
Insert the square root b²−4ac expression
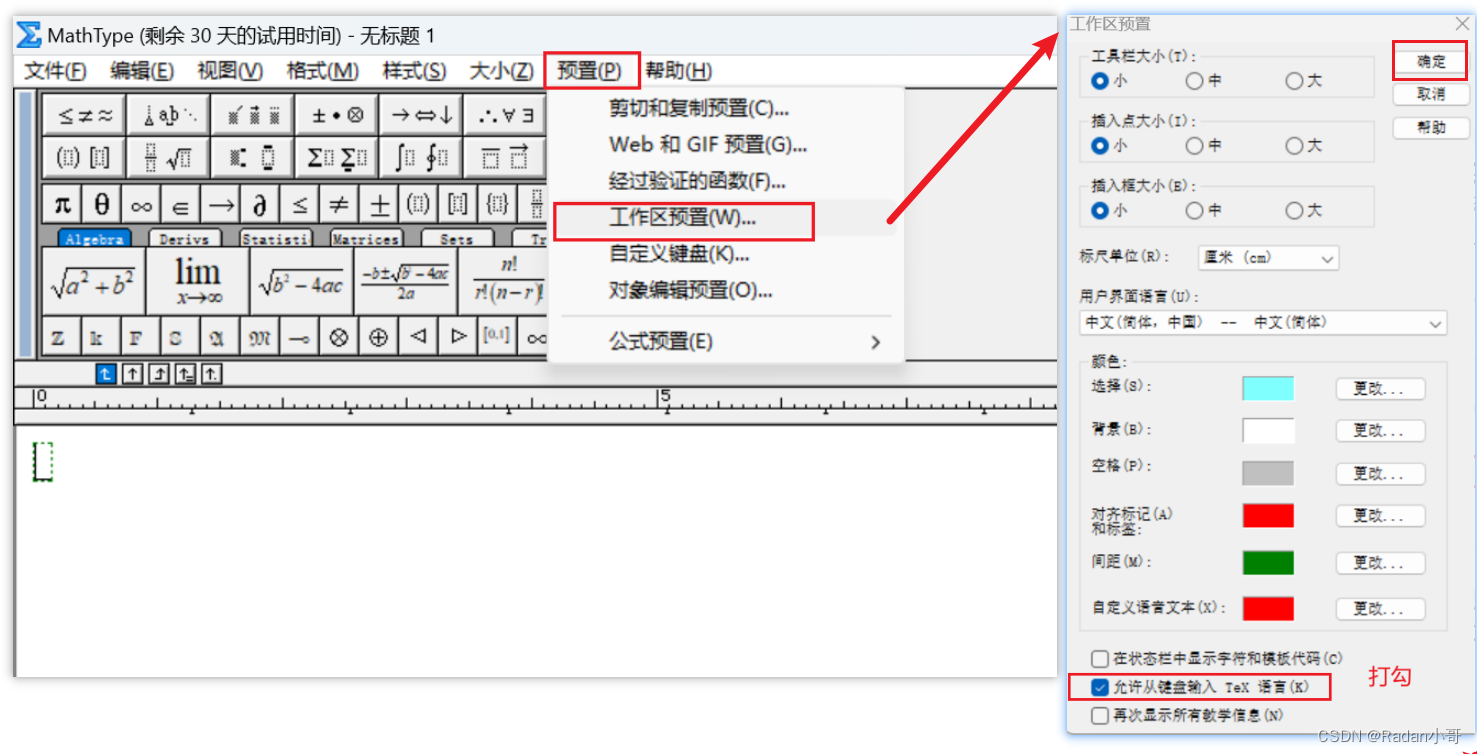(x=301, y=282)
